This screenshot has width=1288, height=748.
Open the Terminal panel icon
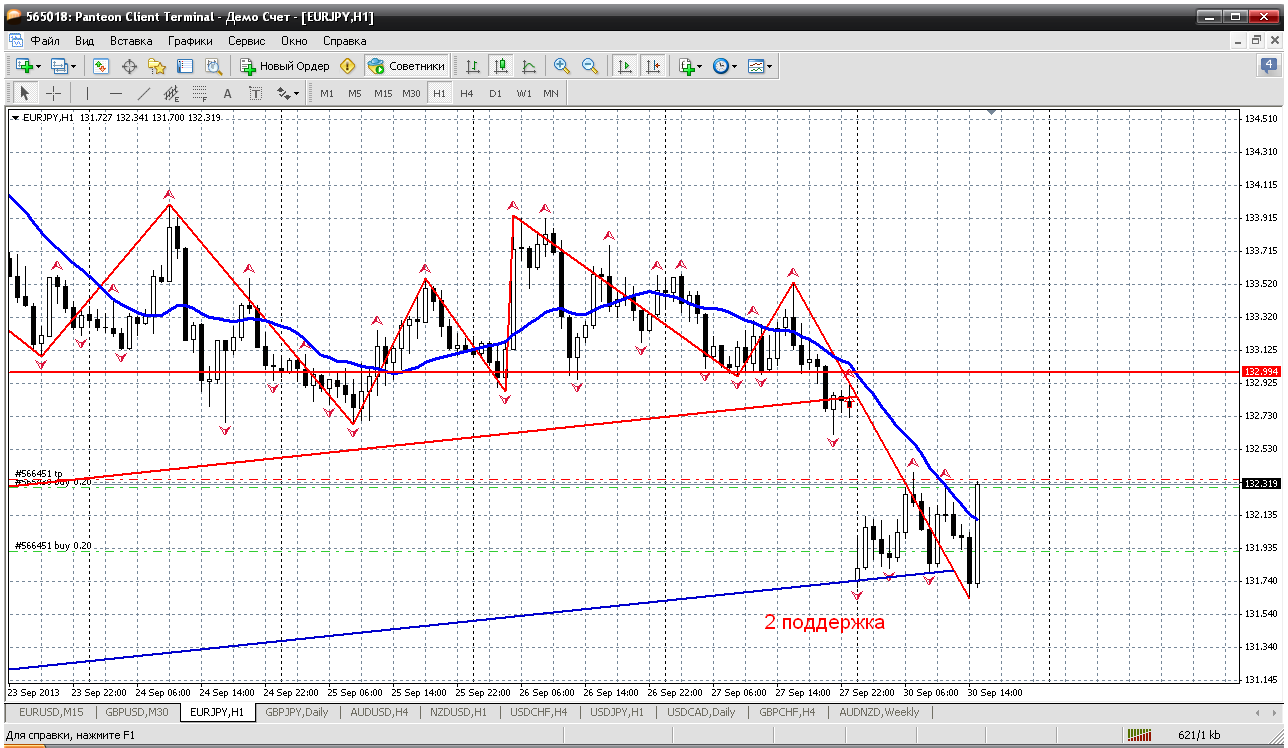185,66
